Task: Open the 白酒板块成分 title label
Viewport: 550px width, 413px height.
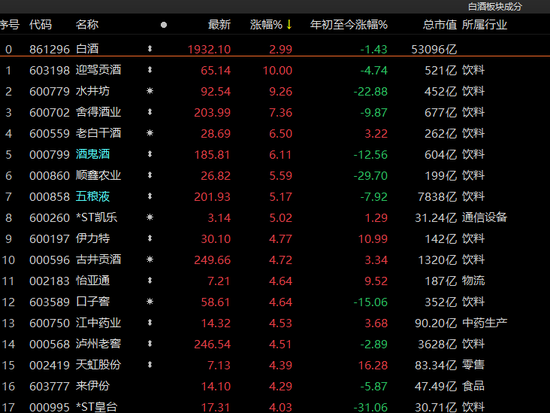Action: 495,6
